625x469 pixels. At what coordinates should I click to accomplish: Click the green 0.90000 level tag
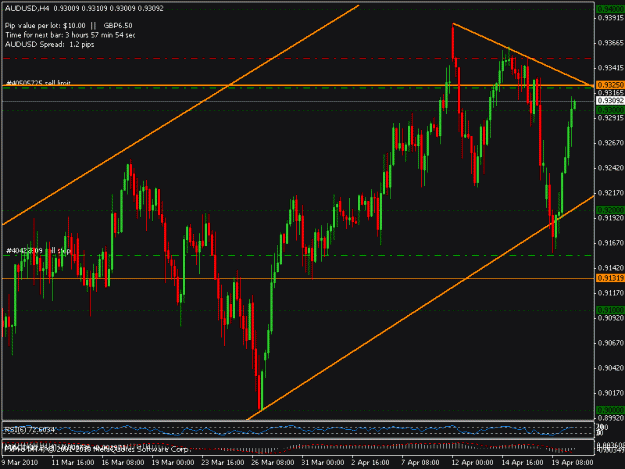click(x=610, y=410)
